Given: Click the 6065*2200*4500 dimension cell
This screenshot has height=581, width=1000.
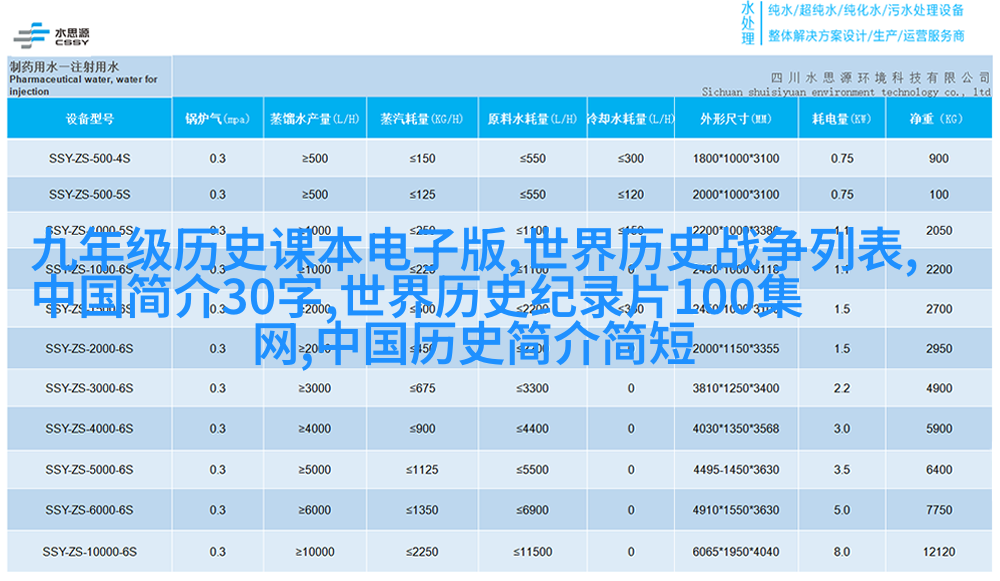Looking at the screenshot, I should point(735,551).
